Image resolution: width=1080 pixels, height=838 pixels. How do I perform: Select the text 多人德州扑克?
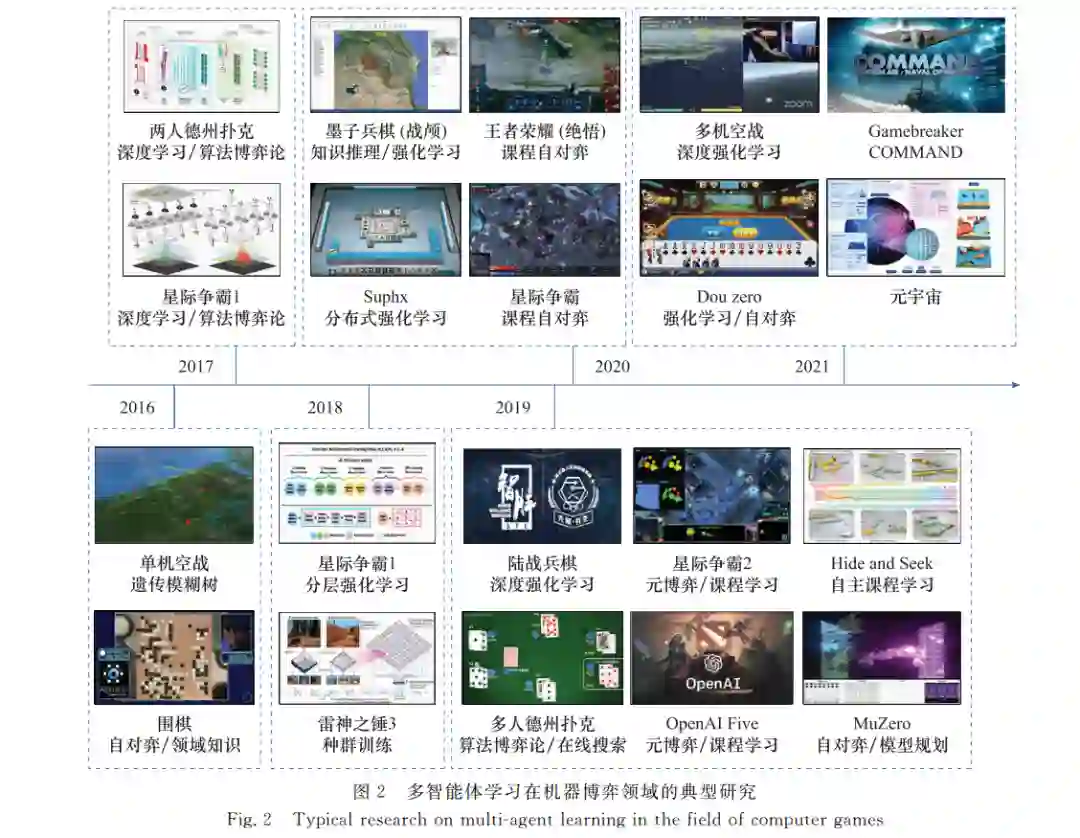click(542, 724)
